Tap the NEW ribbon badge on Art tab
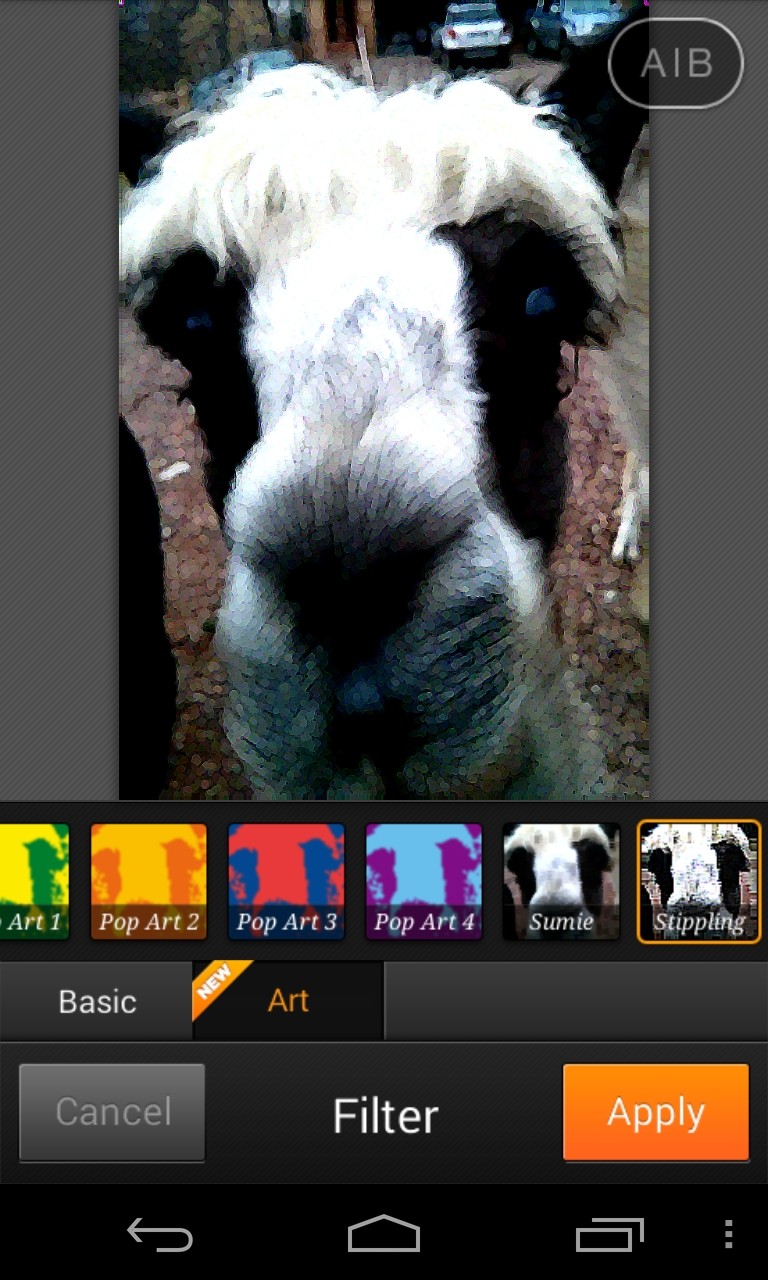 click(216, 983)
